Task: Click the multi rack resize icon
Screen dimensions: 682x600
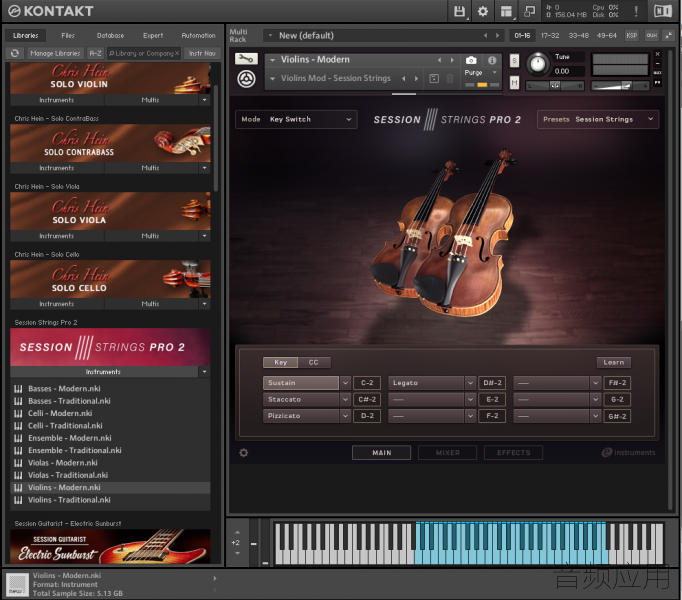Action: click(x=669, y=35)
